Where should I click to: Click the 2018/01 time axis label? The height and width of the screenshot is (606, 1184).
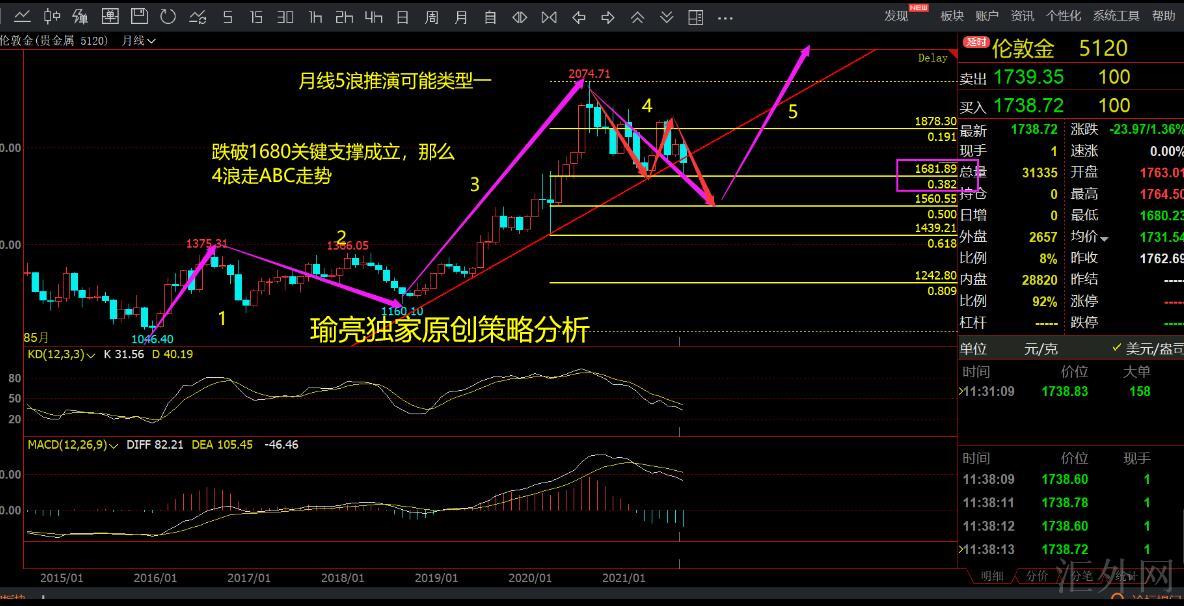click(x=344, y=578)
